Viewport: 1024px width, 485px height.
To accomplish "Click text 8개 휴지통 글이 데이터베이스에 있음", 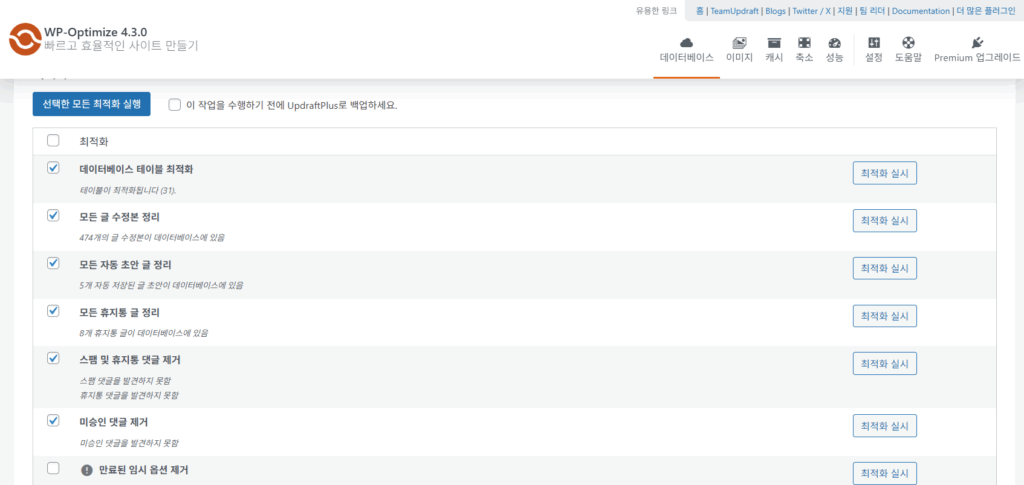I will (144, 333).
